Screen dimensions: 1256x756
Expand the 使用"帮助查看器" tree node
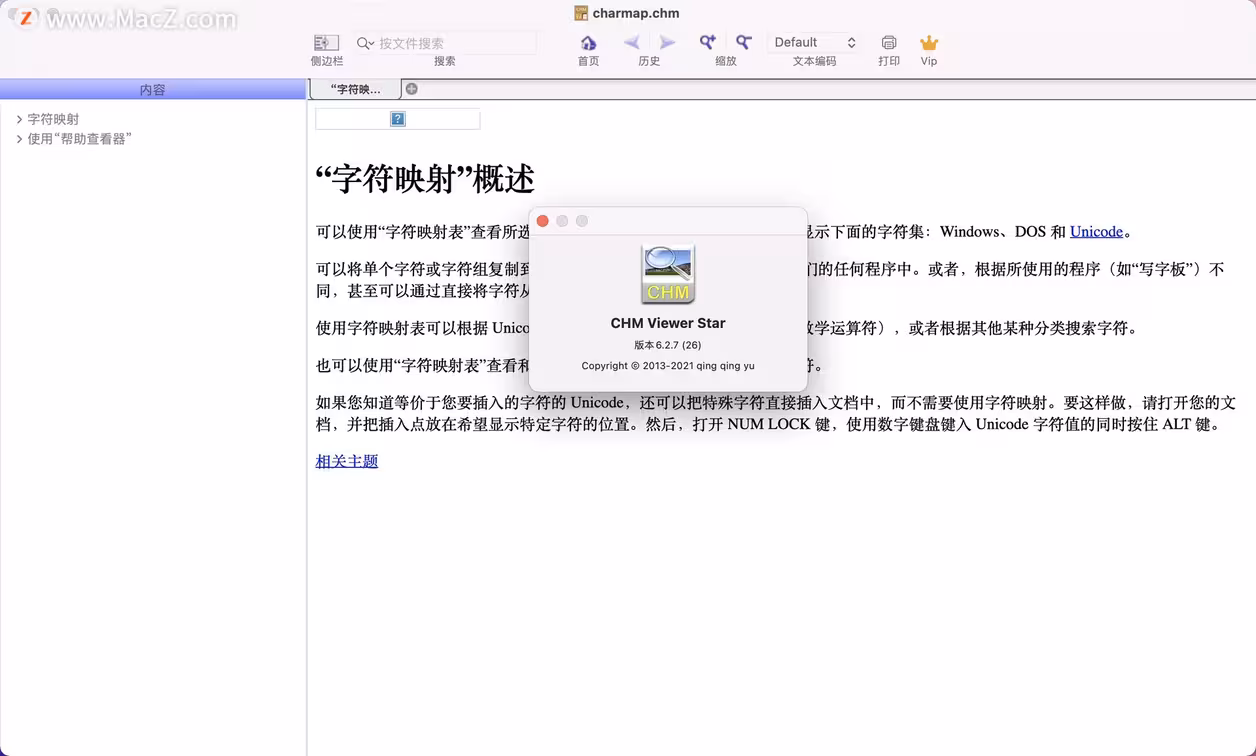coord(19,139)
